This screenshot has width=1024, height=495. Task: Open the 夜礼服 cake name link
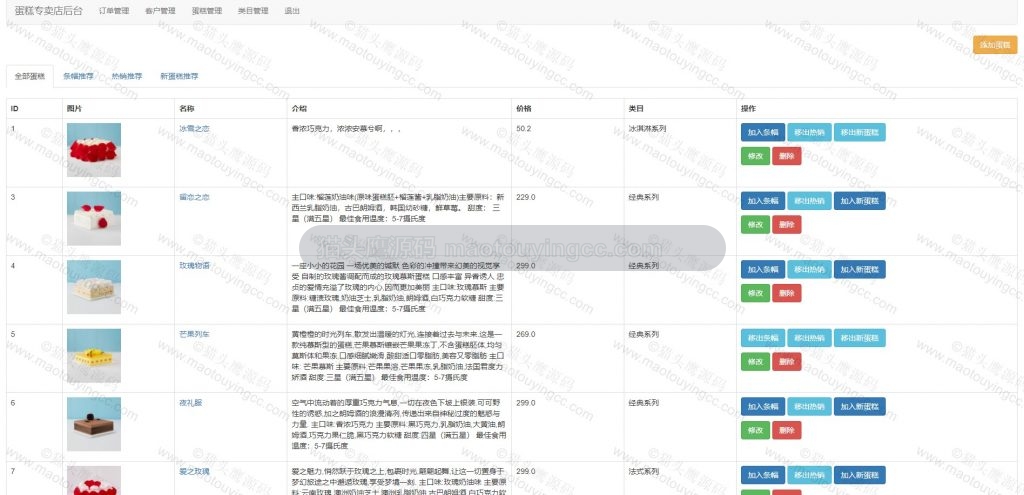[x=190, y=403]
